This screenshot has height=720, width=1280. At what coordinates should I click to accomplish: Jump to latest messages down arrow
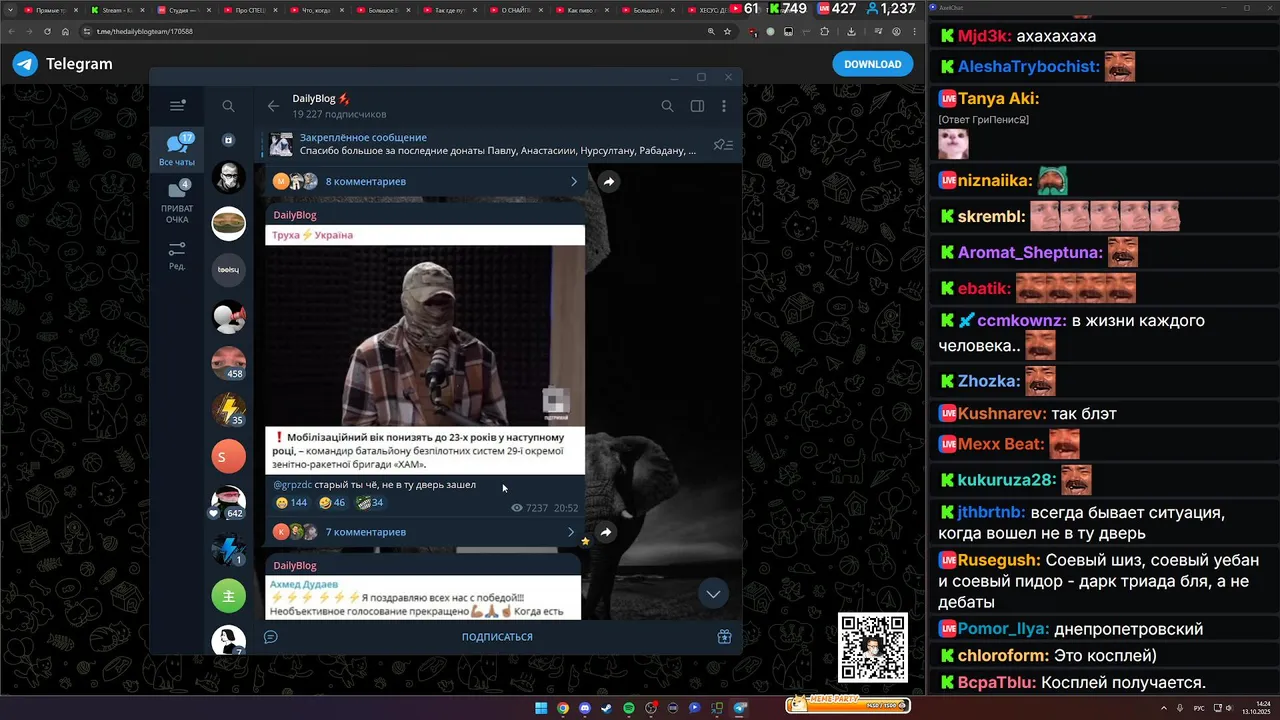point(713,594)
